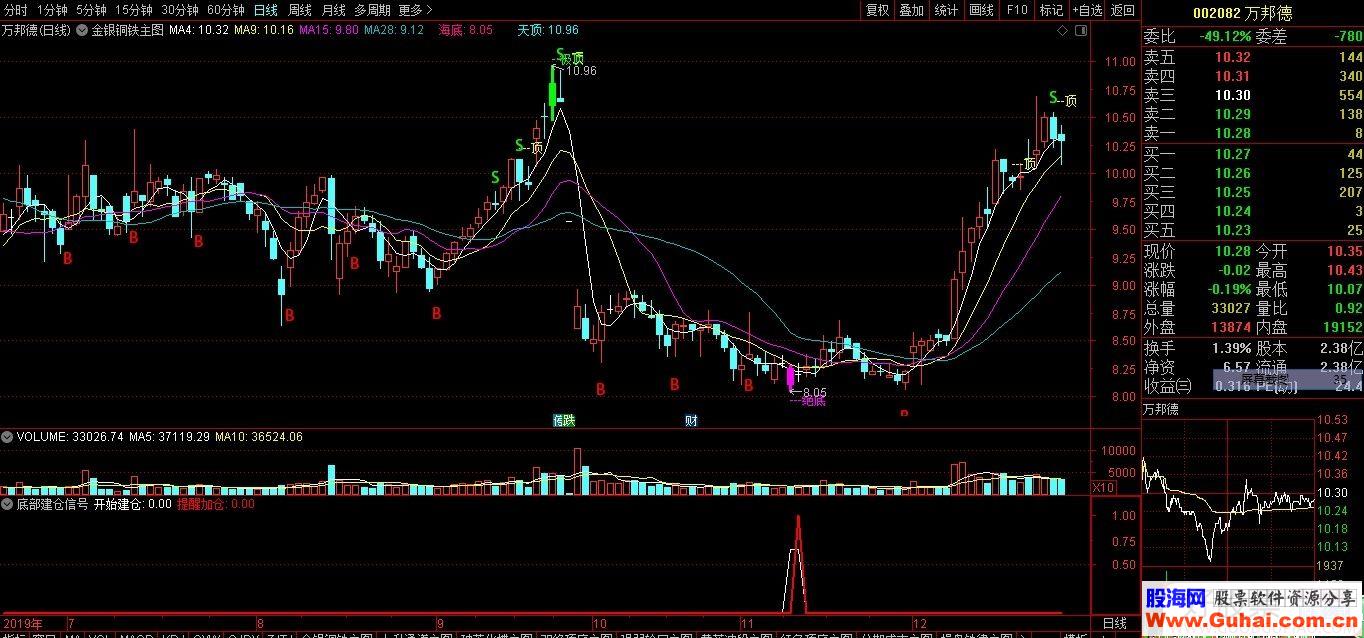Open the main chart panel circle menu icon
This screenshot has width=1364, height=638.
pyautogui.click(x=83, y=30)
